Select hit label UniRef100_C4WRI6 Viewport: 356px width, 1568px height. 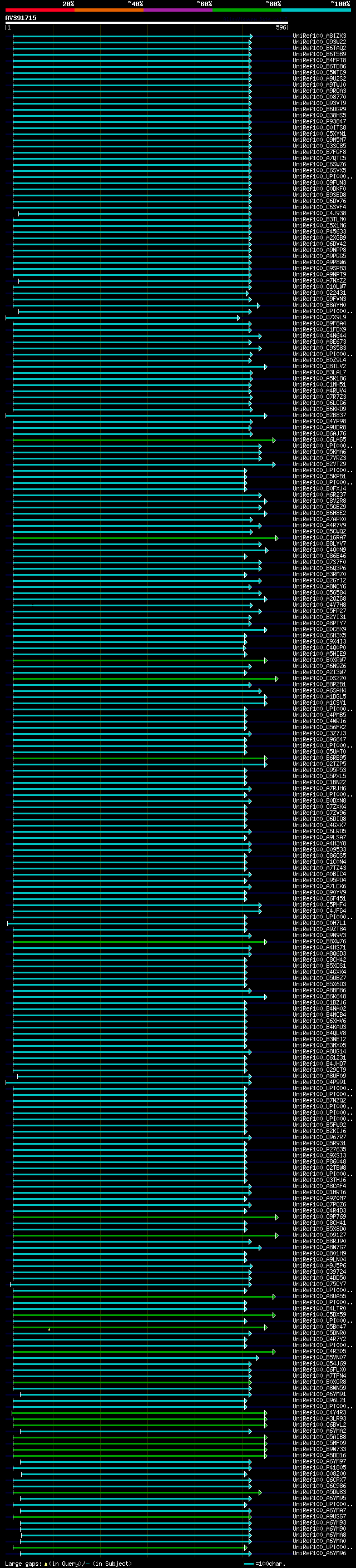(319, 721)
